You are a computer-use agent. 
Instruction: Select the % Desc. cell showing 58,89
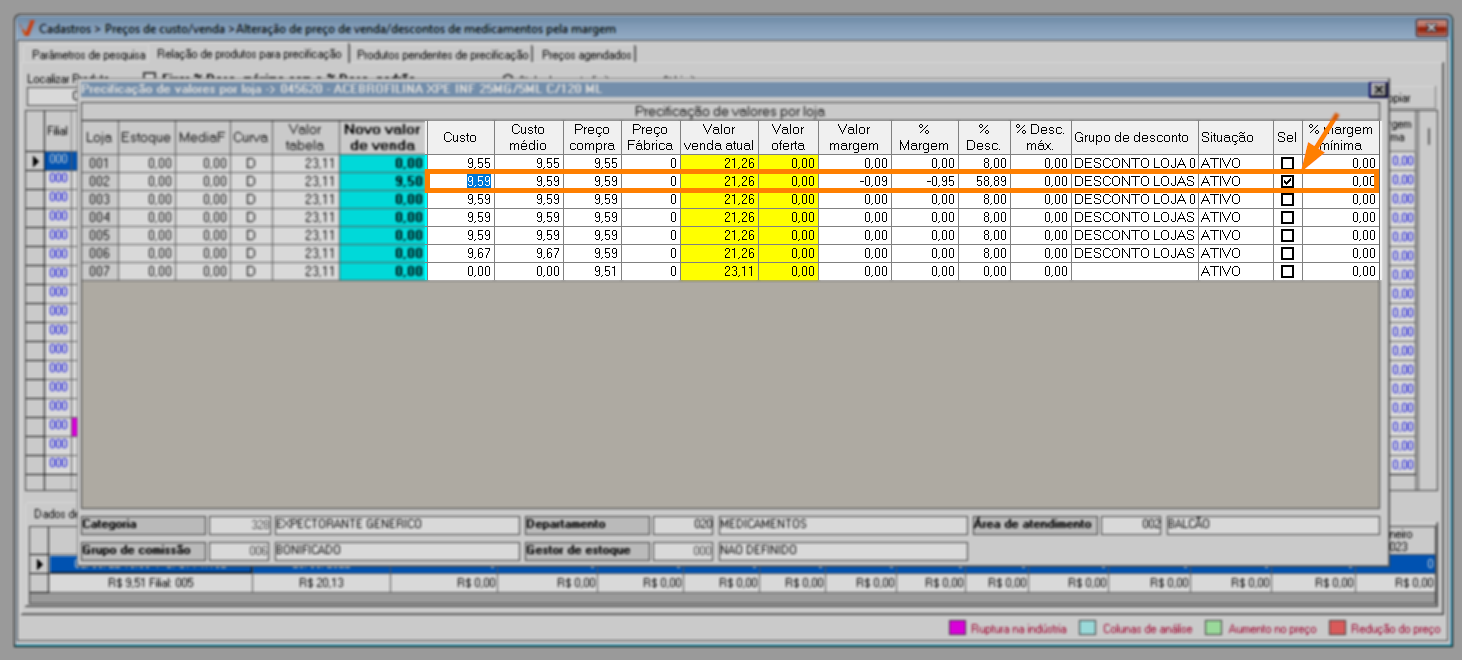984,181
